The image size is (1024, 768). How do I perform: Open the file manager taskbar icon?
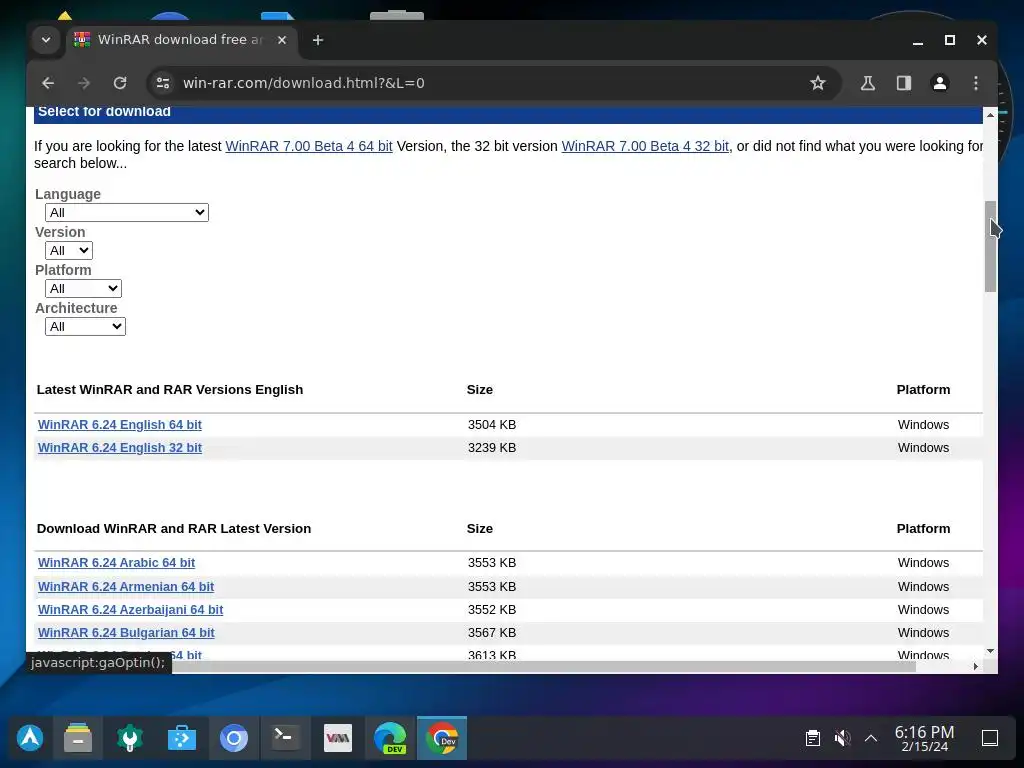(x=78, y=738)
